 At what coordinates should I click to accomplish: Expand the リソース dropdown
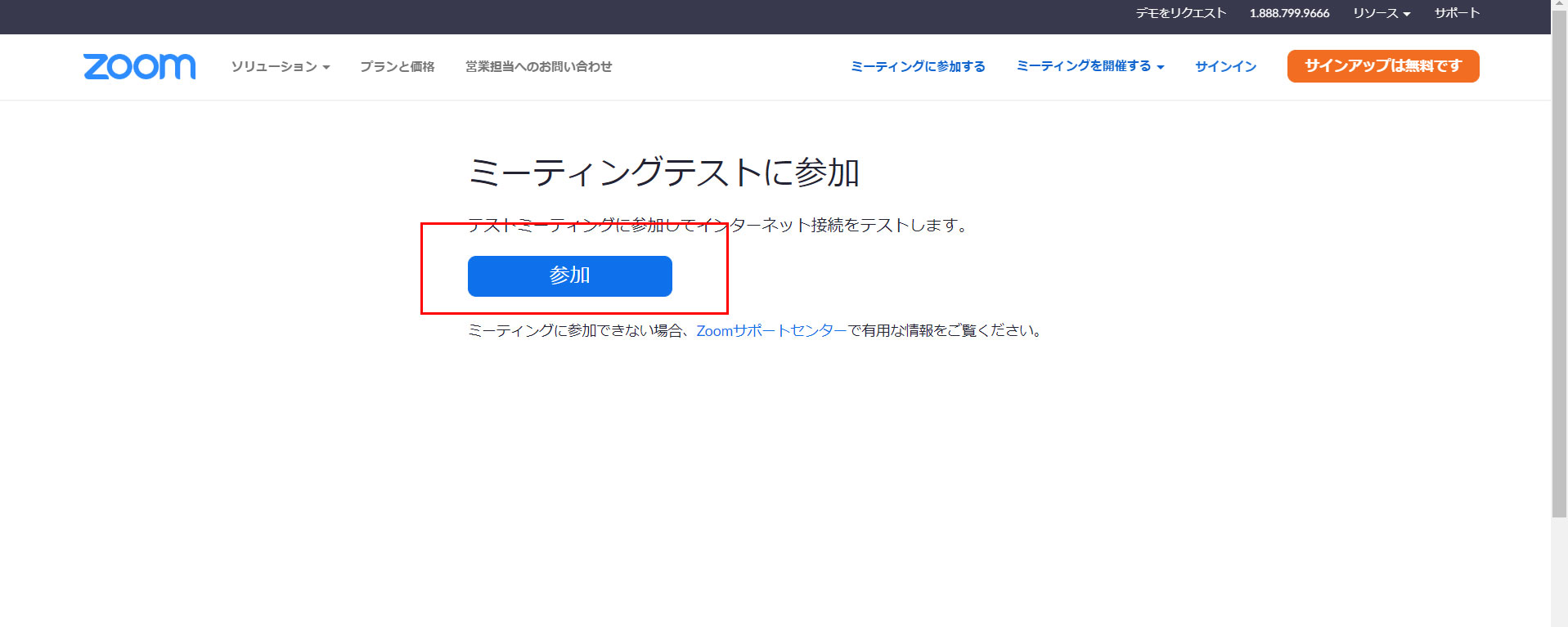click(1382, 13)
